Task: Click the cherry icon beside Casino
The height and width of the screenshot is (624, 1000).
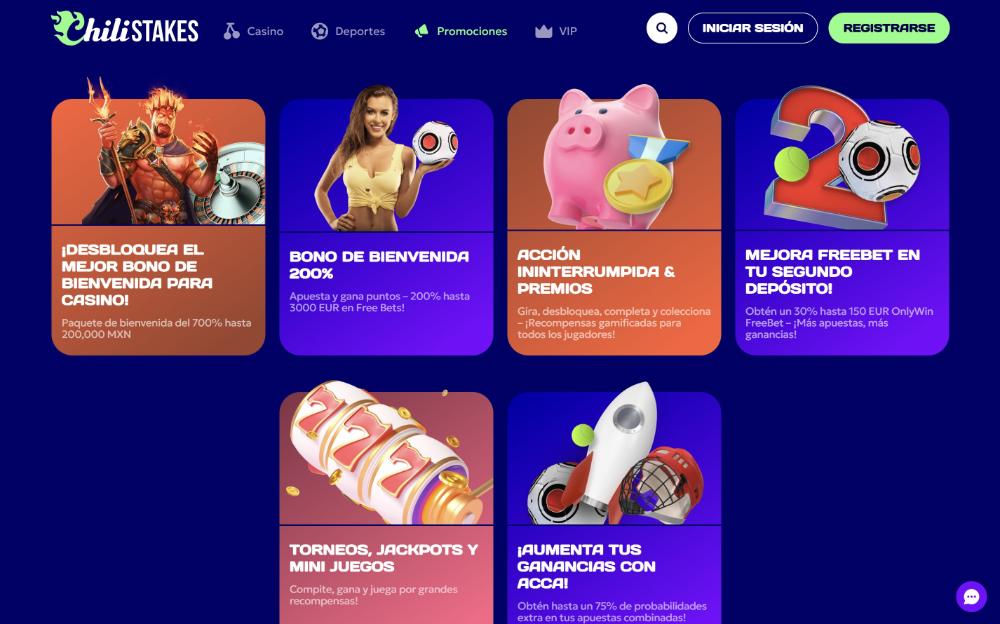Action: [x=232, y=31]
